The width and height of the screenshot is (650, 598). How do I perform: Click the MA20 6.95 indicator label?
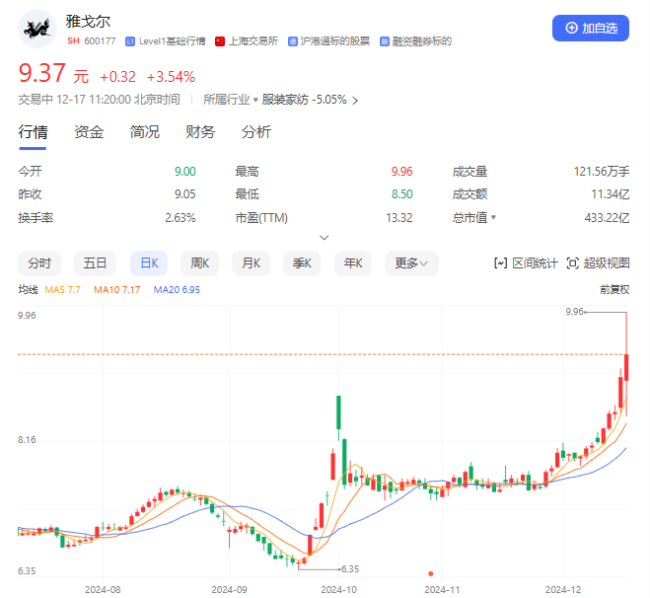pos(177,290)
